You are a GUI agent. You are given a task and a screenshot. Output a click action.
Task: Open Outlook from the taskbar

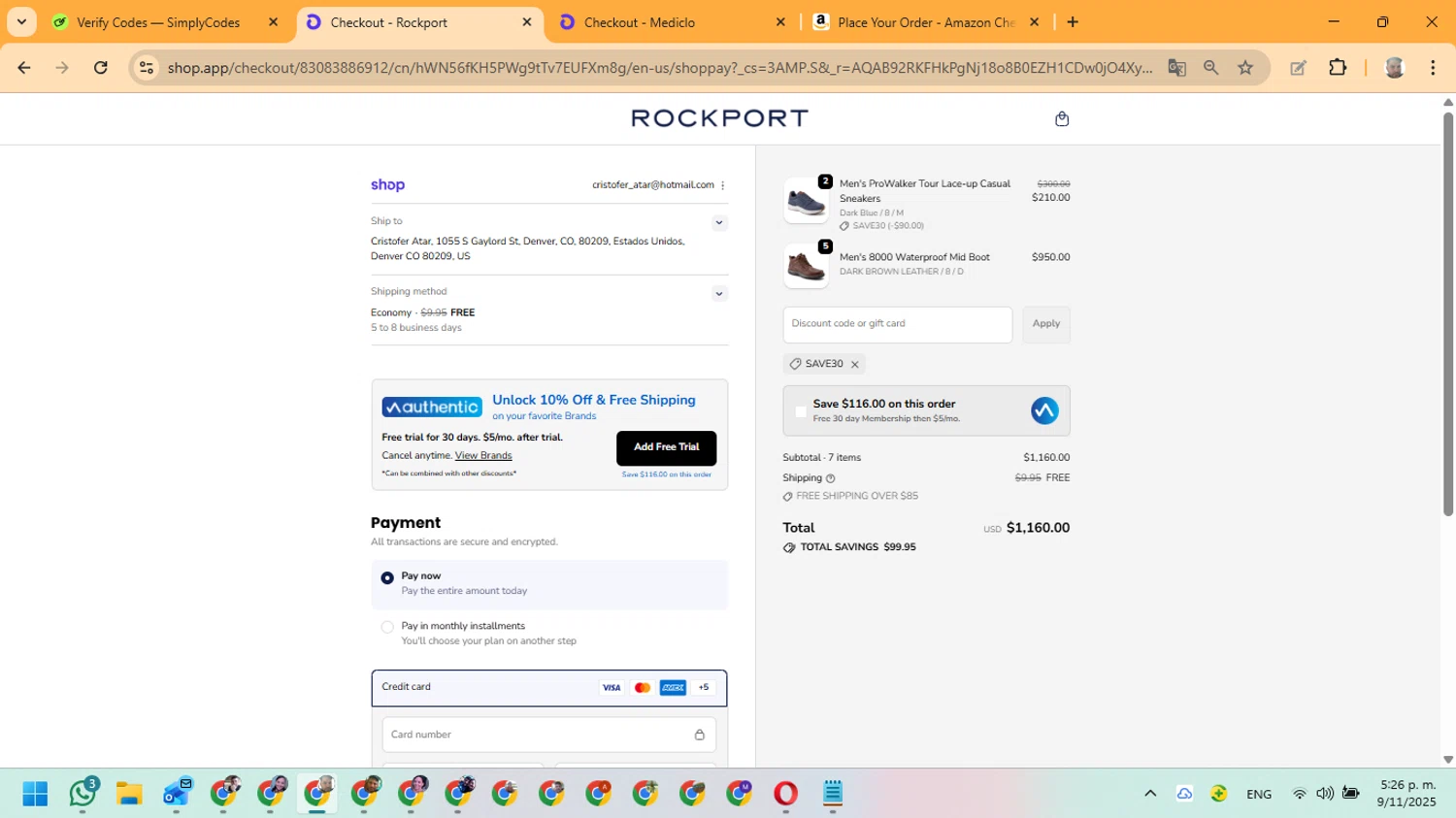click(177, 794)
